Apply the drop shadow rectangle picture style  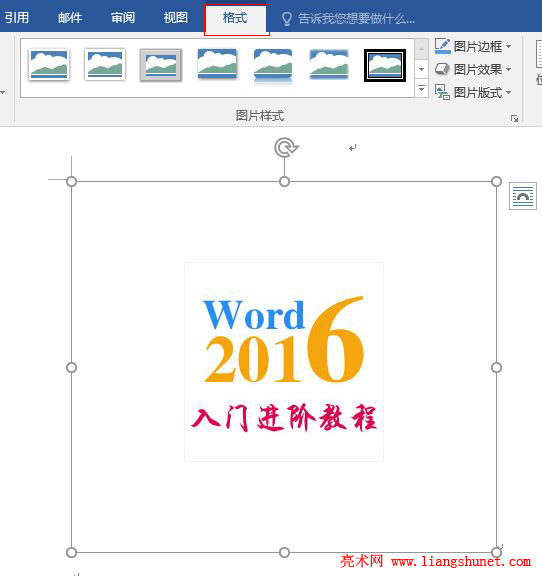(217, 64)
